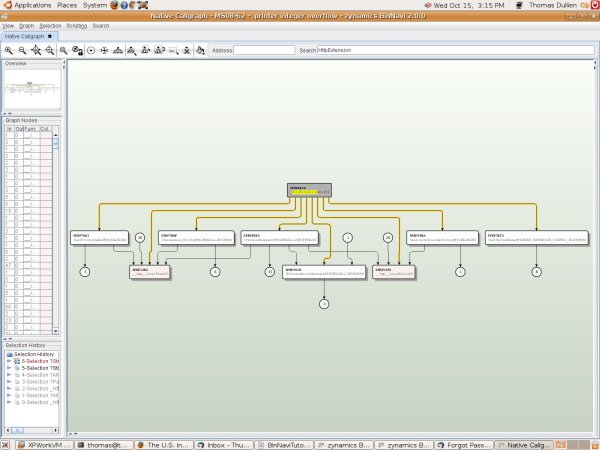Expand the 5-Selection history entry
The image size is (600, 450).
click(x=8, y=368)
